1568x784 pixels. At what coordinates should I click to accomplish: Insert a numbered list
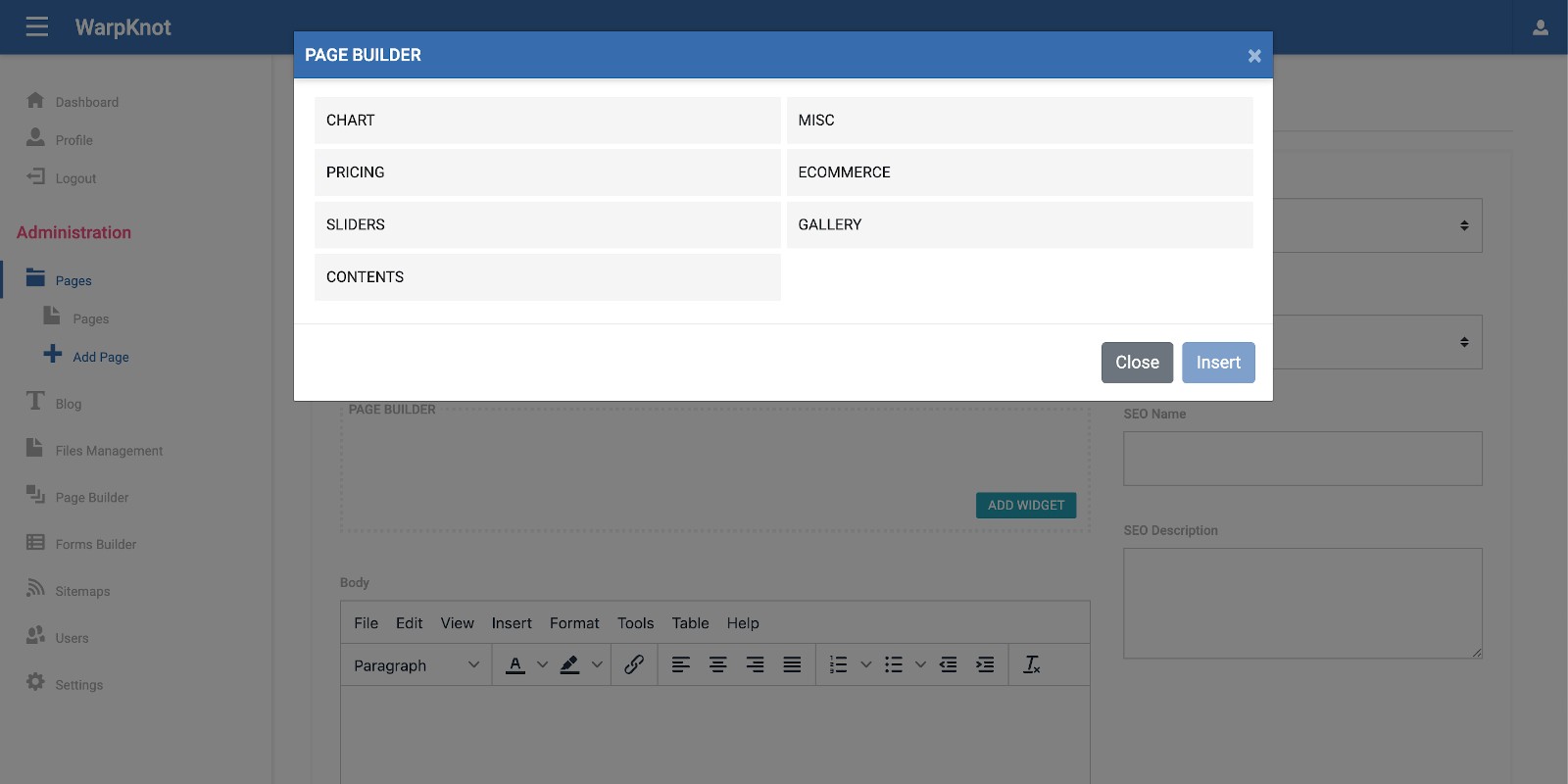(839, 664)
